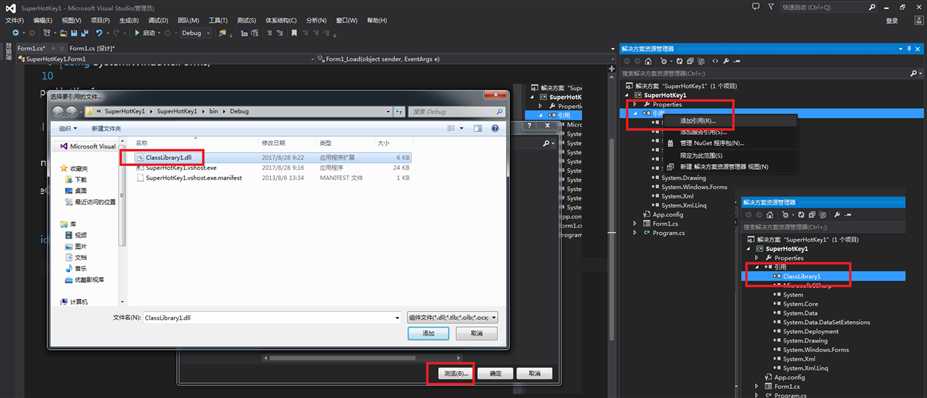The image size is (927, 398).
Task: Expand Properties node in upper Solution Explorer
Action: pyautogui.click(x=636, y=104)
